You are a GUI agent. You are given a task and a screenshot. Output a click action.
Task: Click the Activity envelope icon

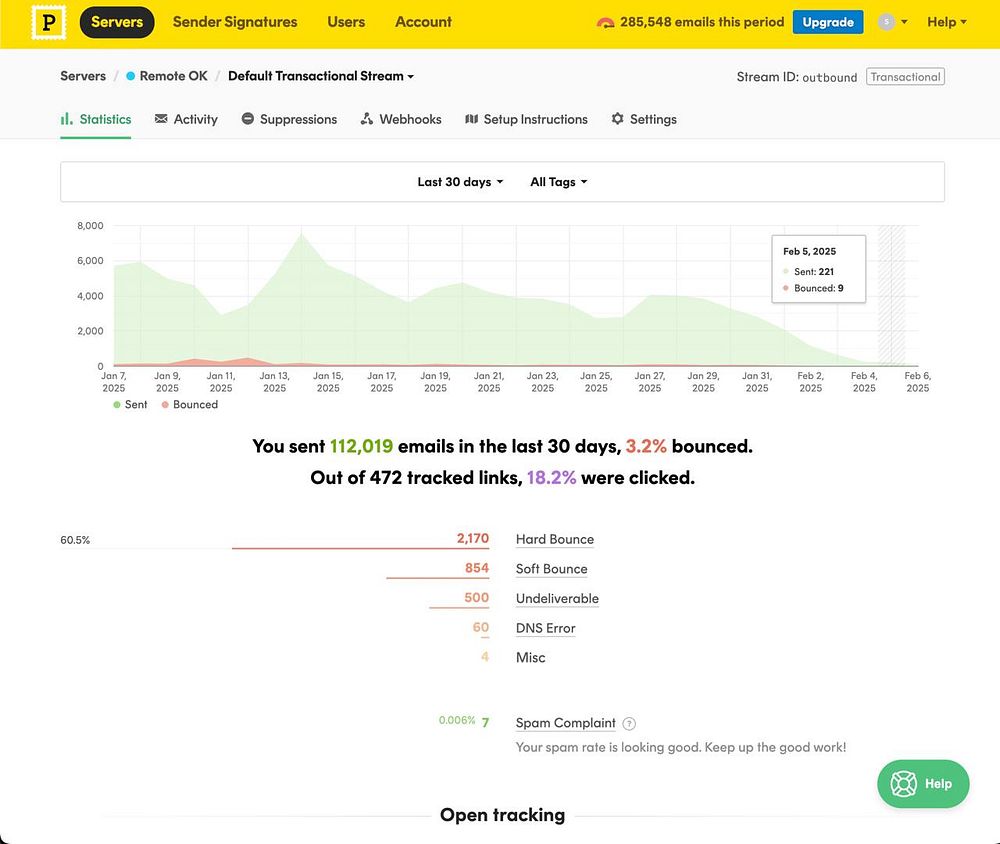click(161, 119)
